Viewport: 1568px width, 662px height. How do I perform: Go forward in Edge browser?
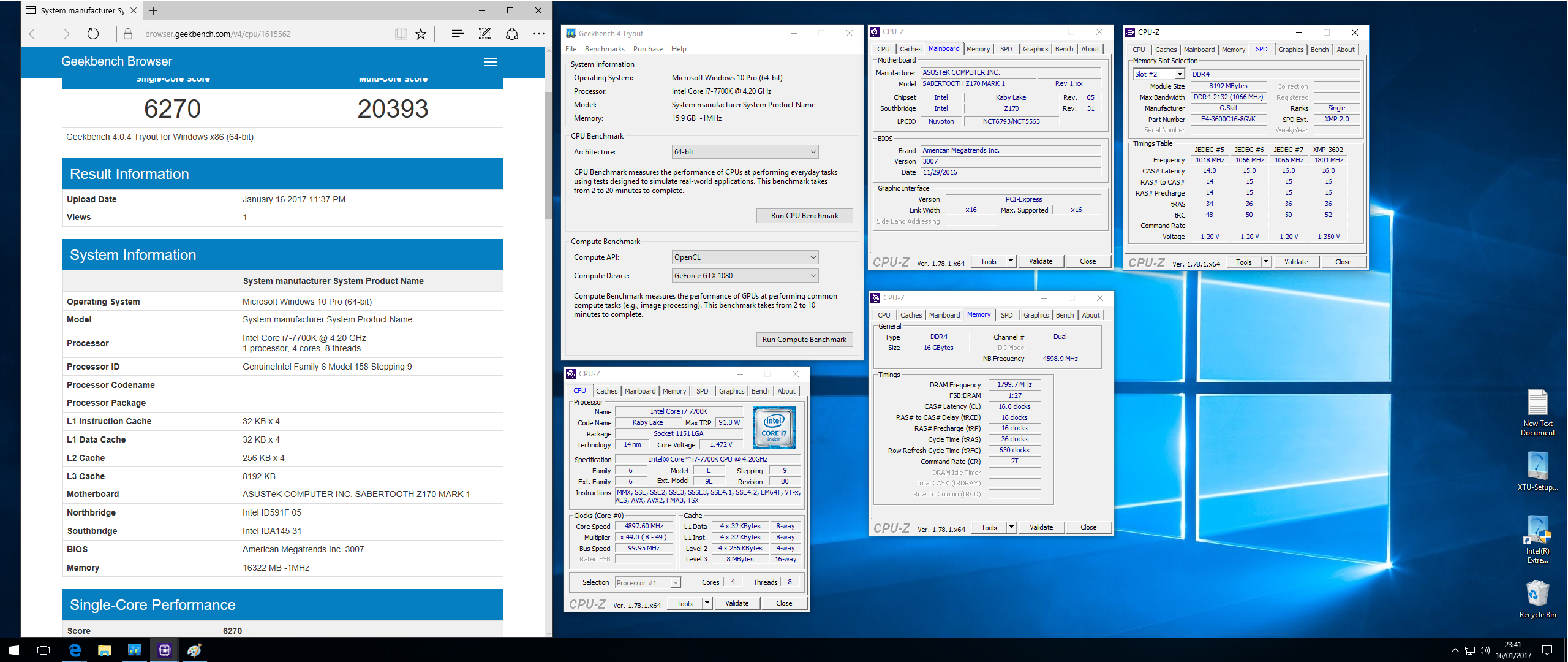64,34
